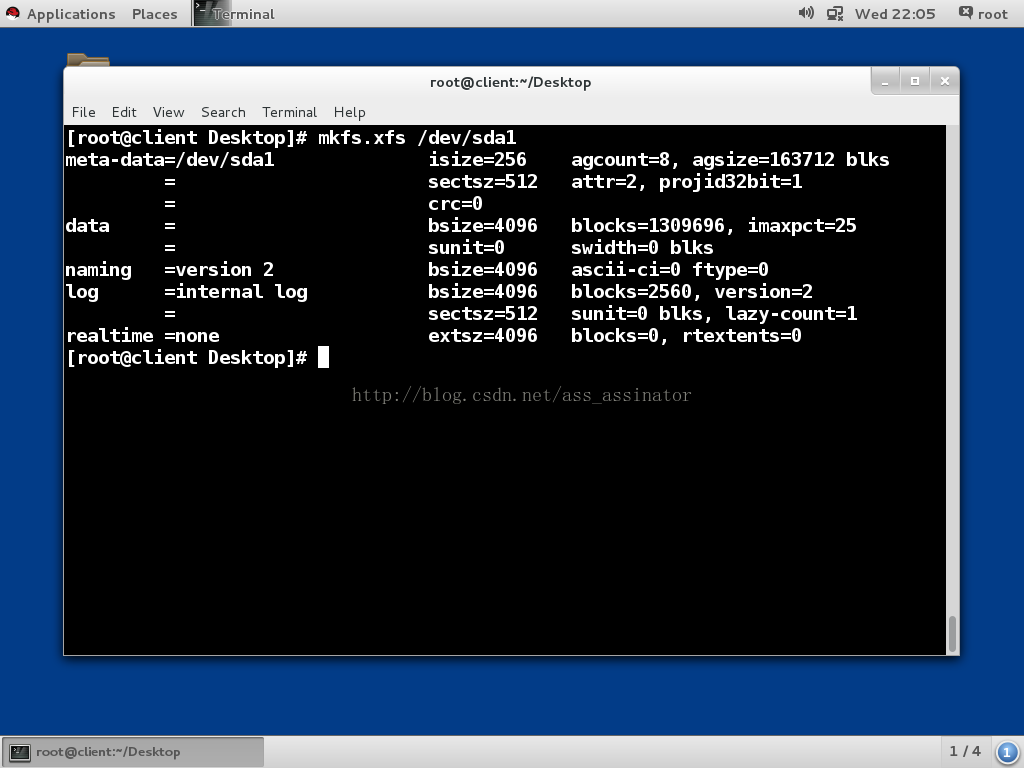Click the terminal vertical scrollbar thumb
This screenshot has height=768, width=1024.
coord(953,633)
